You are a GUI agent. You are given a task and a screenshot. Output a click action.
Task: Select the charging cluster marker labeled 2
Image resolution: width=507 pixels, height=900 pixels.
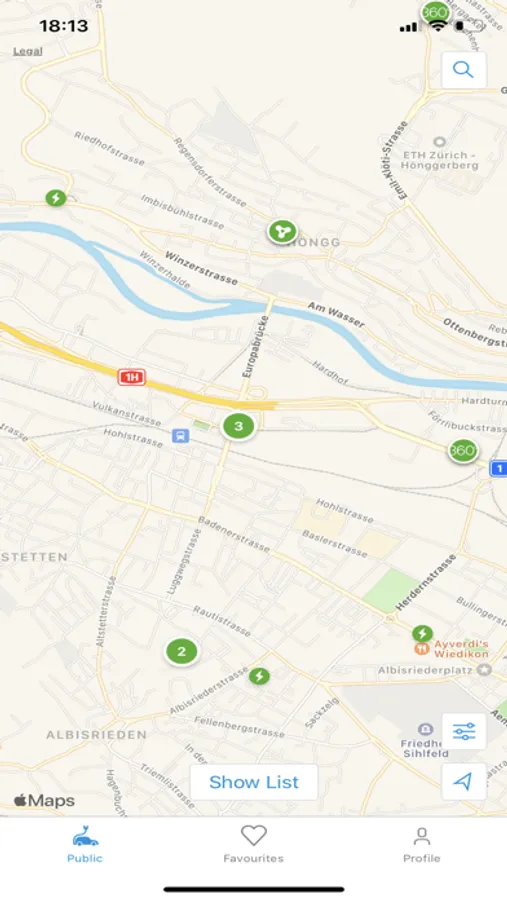tap(182, 651)
